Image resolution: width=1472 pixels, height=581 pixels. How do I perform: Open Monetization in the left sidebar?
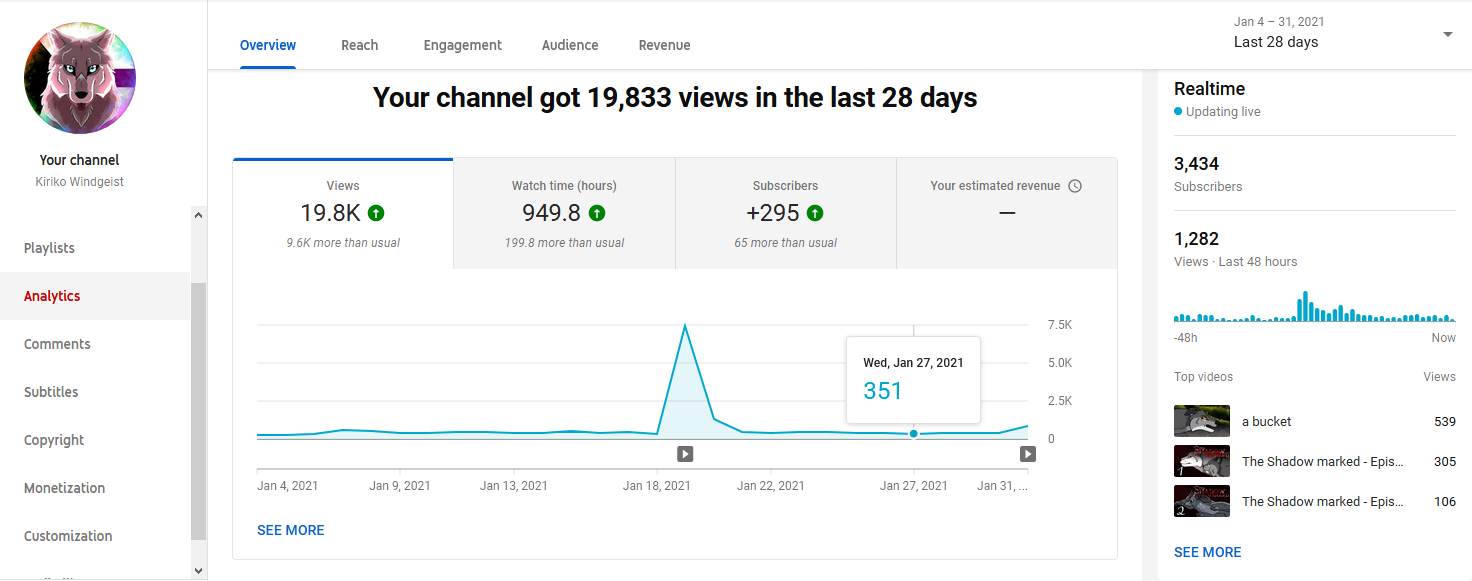(x=64, y=488)
